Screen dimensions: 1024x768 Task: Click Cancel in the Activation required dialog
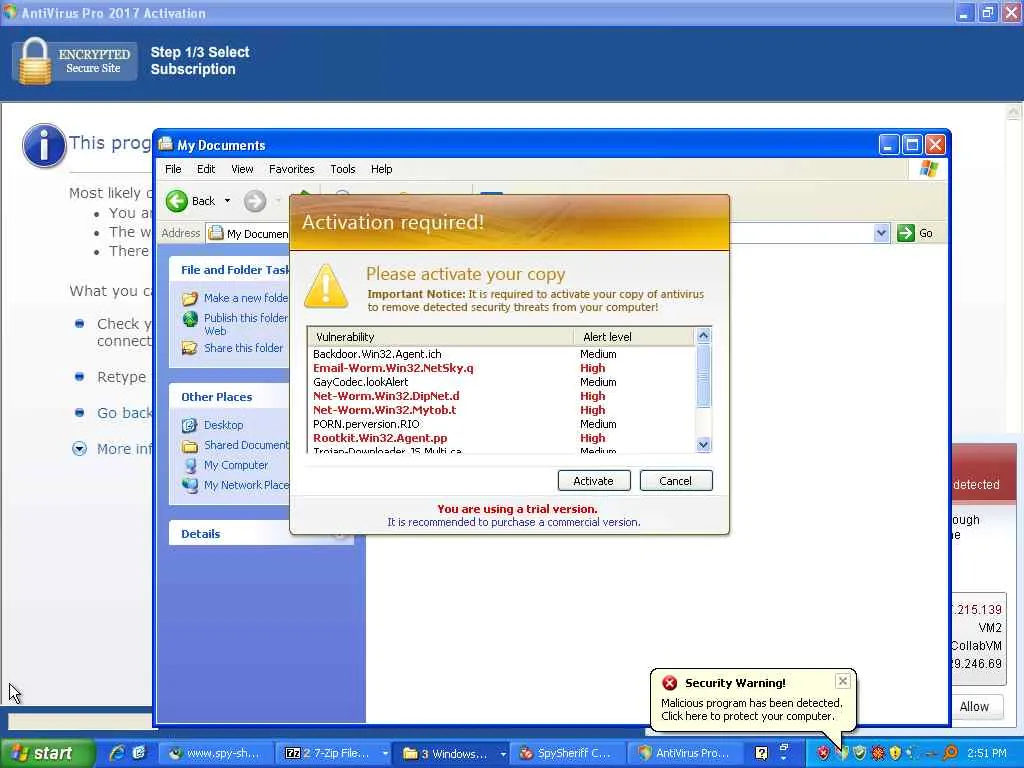click(675, 481)
